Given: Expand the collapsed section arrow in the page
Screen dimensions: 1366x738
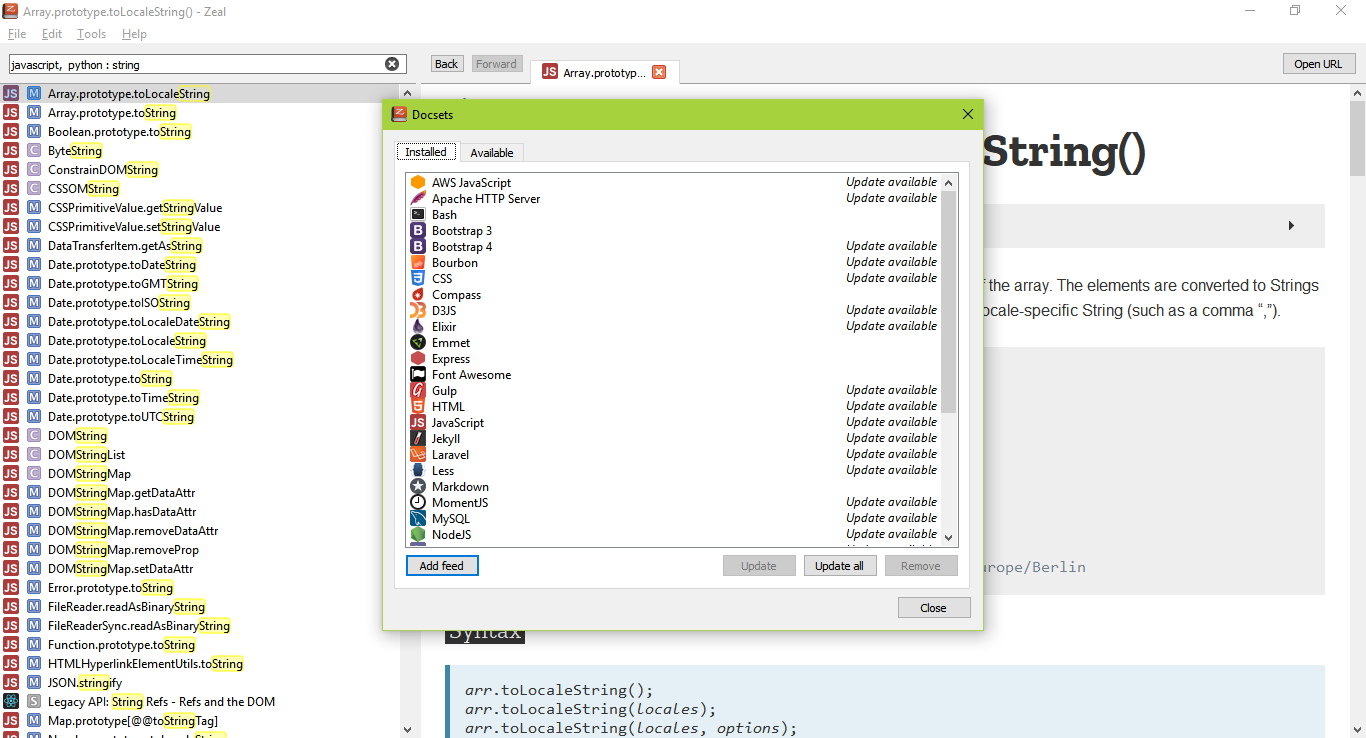Looking at the screenshot, I should [1291, 226].
